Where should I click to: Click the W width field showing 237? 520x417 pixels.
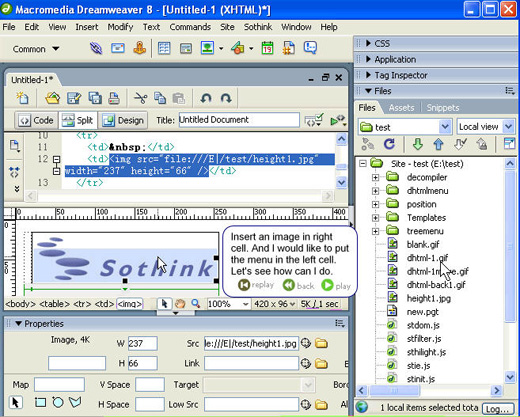point(142,343)
